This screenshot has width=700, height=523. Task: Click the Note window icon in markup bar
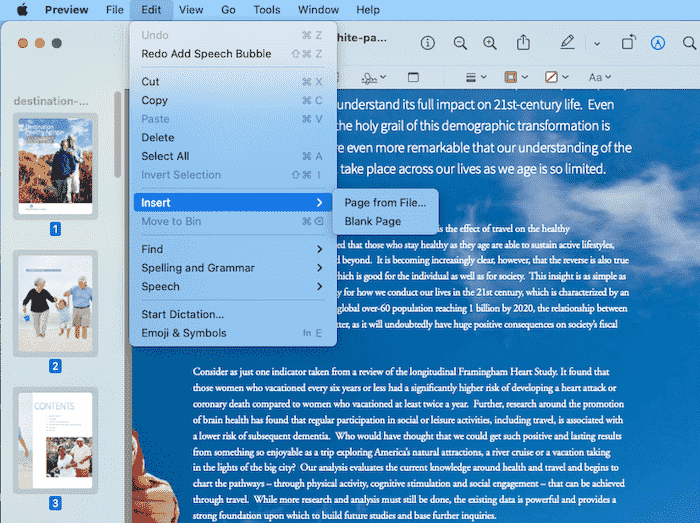[413, 77]
